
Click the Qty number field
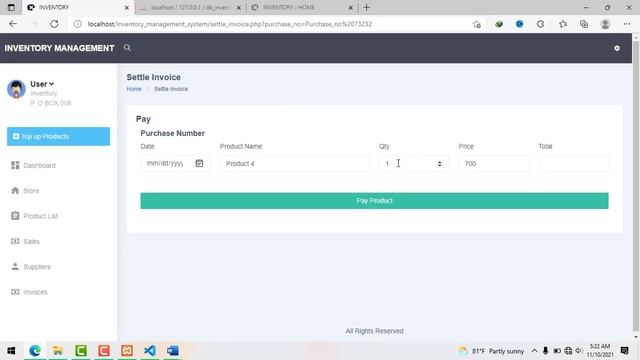click(413, 163)
